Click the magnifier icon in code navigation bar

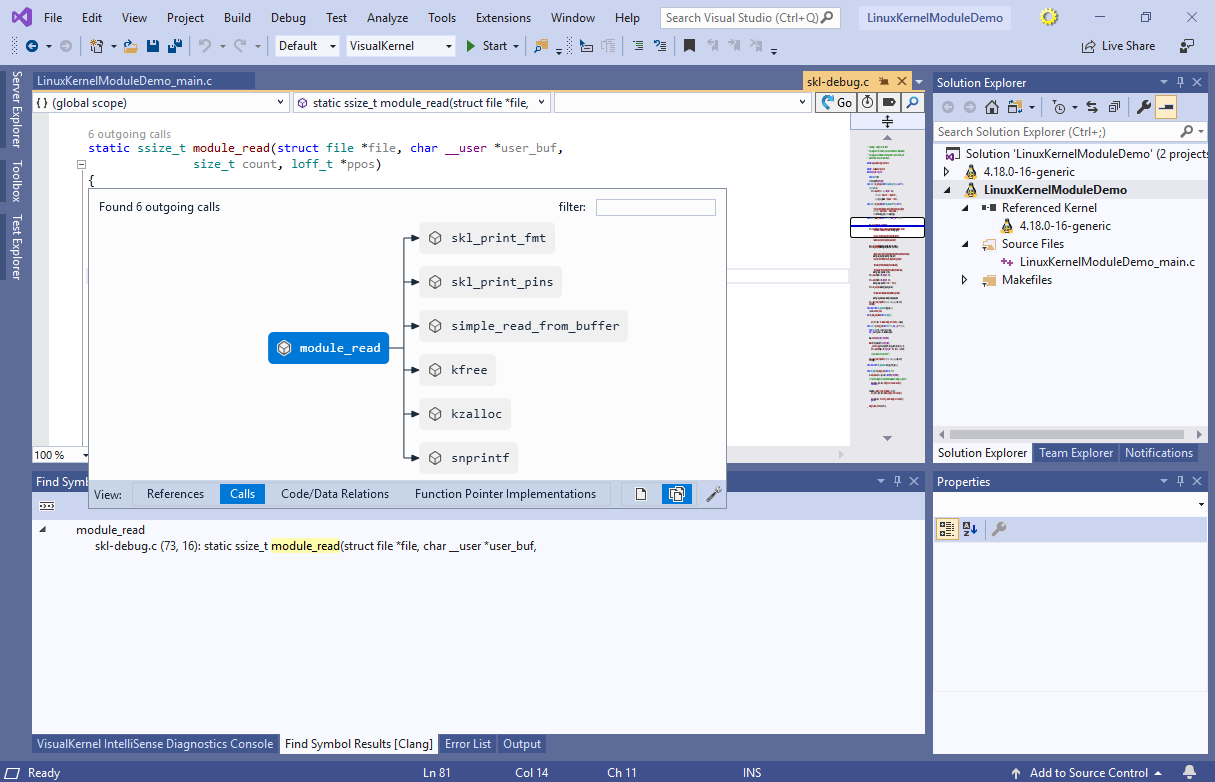[912, 103]
